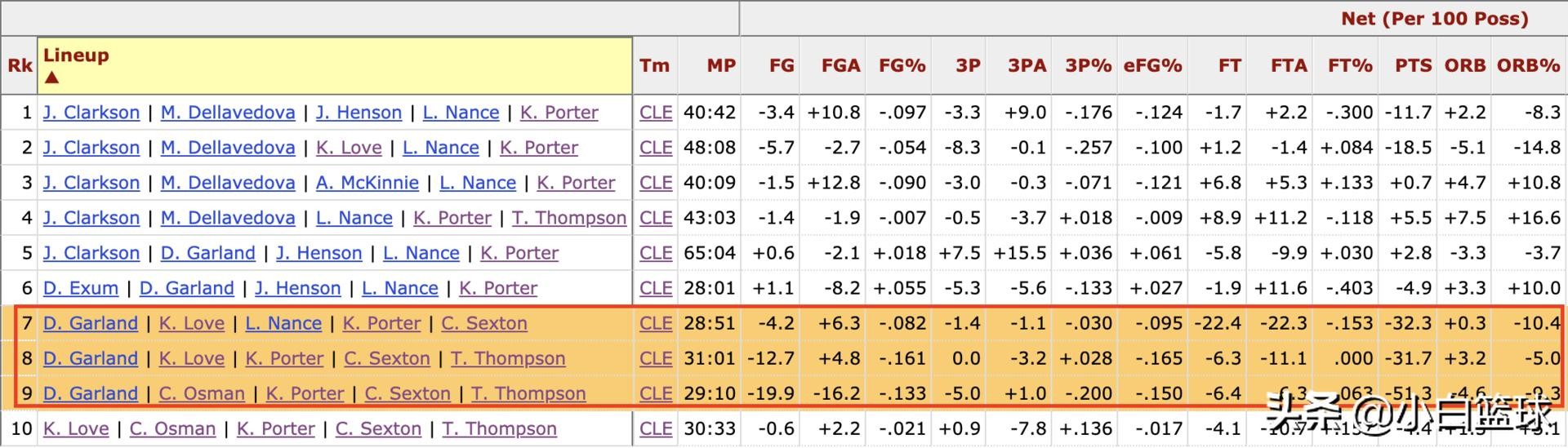
Task: Open T. Thompson link in row 4
Action: (569, 218)
